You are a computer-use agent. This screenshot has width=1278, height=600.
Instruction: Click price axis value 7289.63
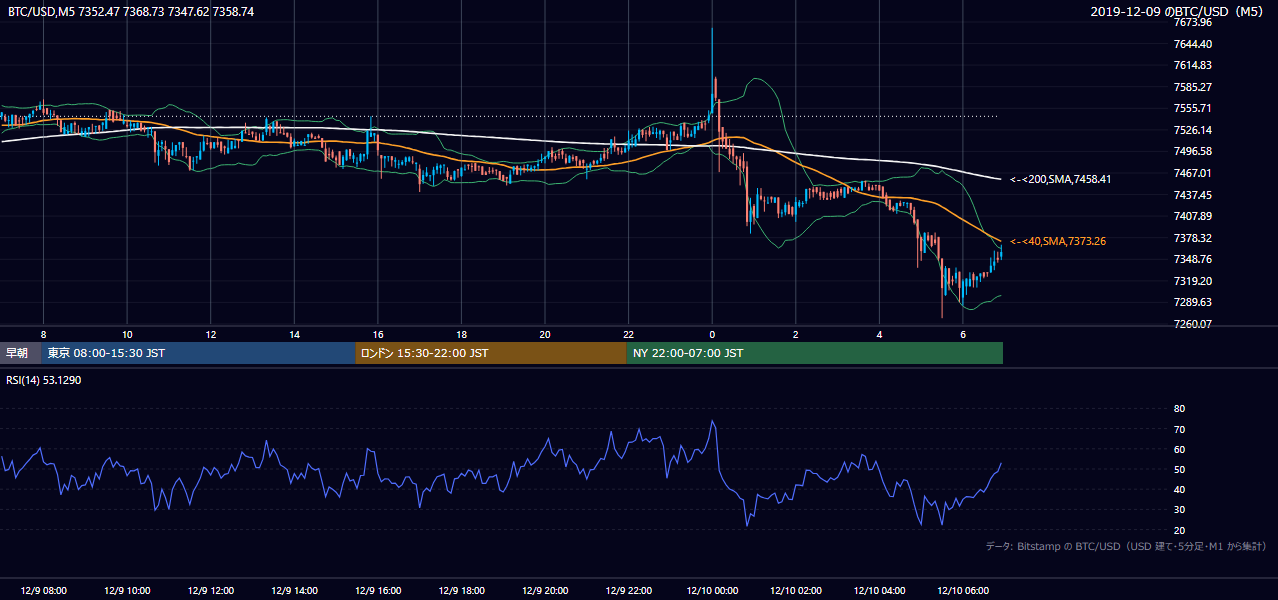click(1193, 302)
